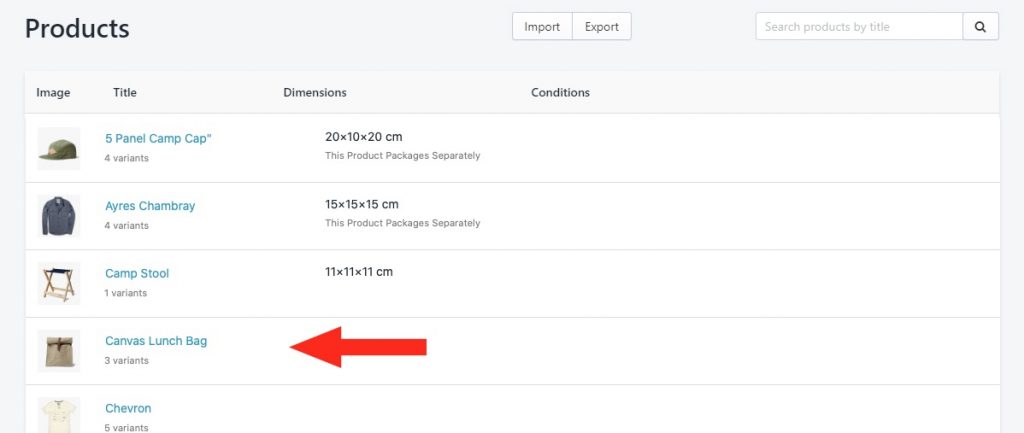Open the Ayres Chambray shirt thumbnail
The image size is (1024, 433).
point(59,216)
